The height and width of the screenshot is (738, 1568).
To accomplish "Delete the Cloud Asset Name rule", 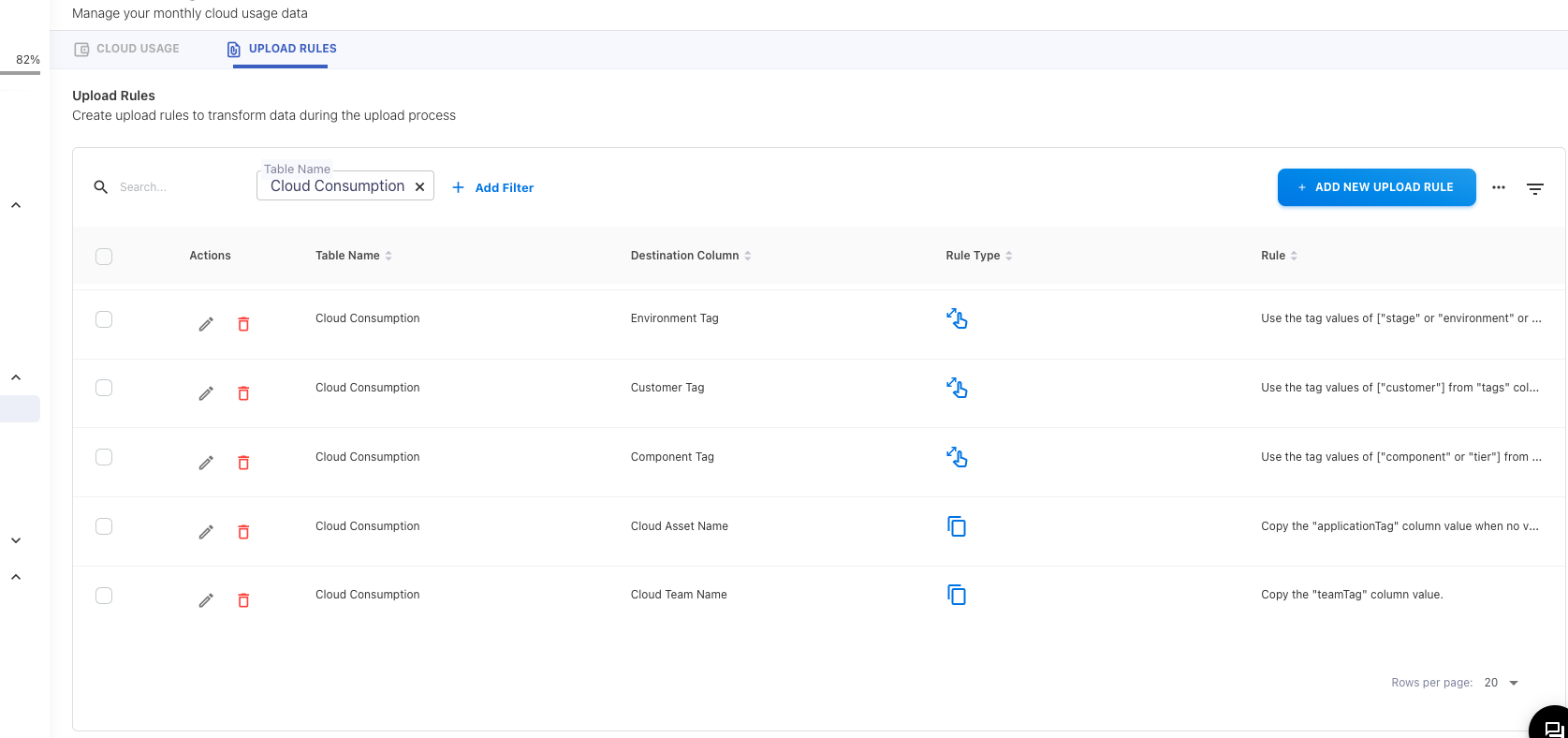I will 243,532.
